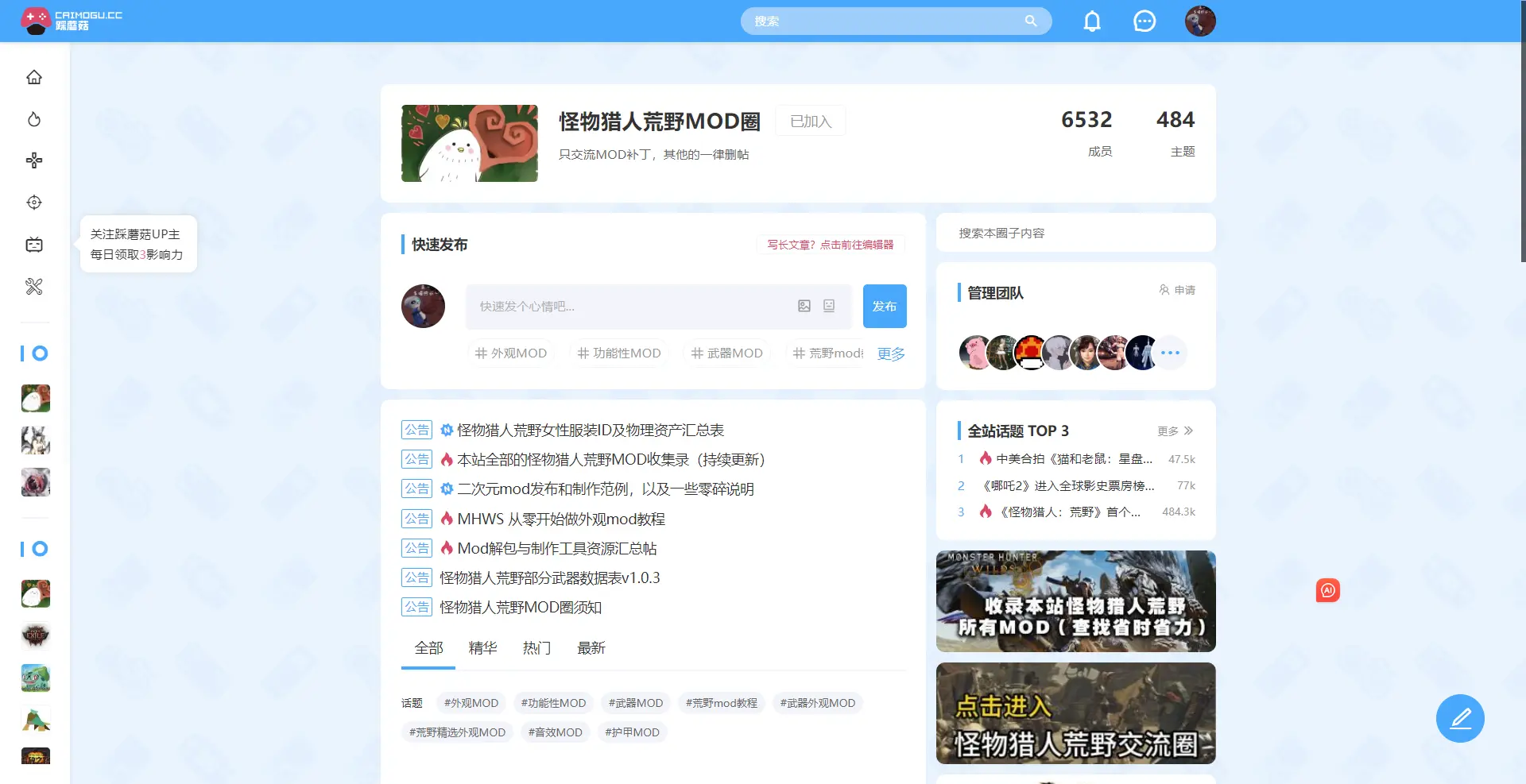The width and height of the screenshot is (1526, 784).
Task: Open the tools wrench icon in sidebar
Action: coord(34,287)
